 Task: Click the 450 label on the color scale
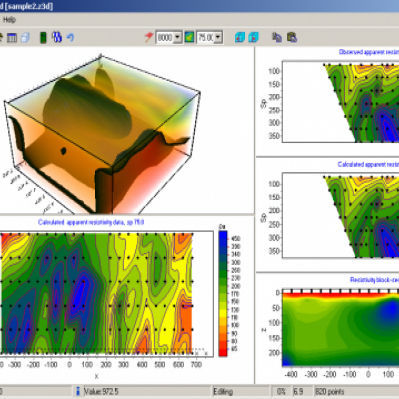[x=235, y=239]
